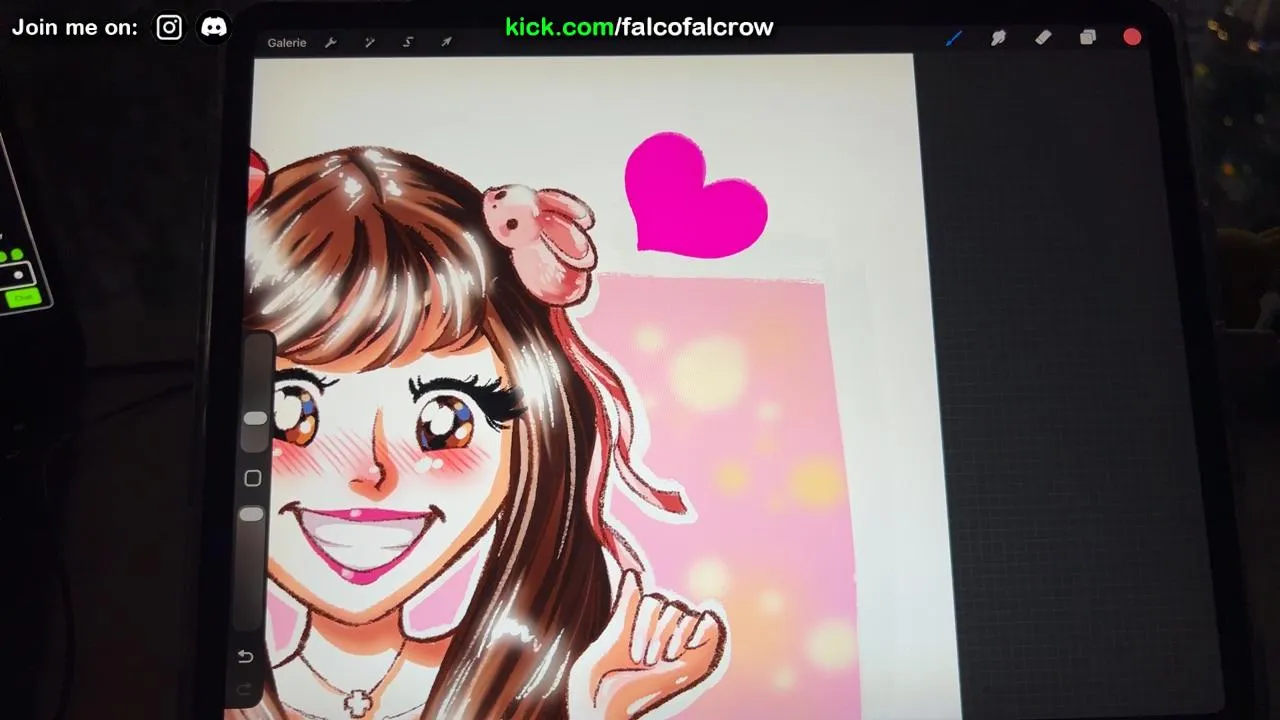Open the Instagram icon in overlay

pos(169,28)
